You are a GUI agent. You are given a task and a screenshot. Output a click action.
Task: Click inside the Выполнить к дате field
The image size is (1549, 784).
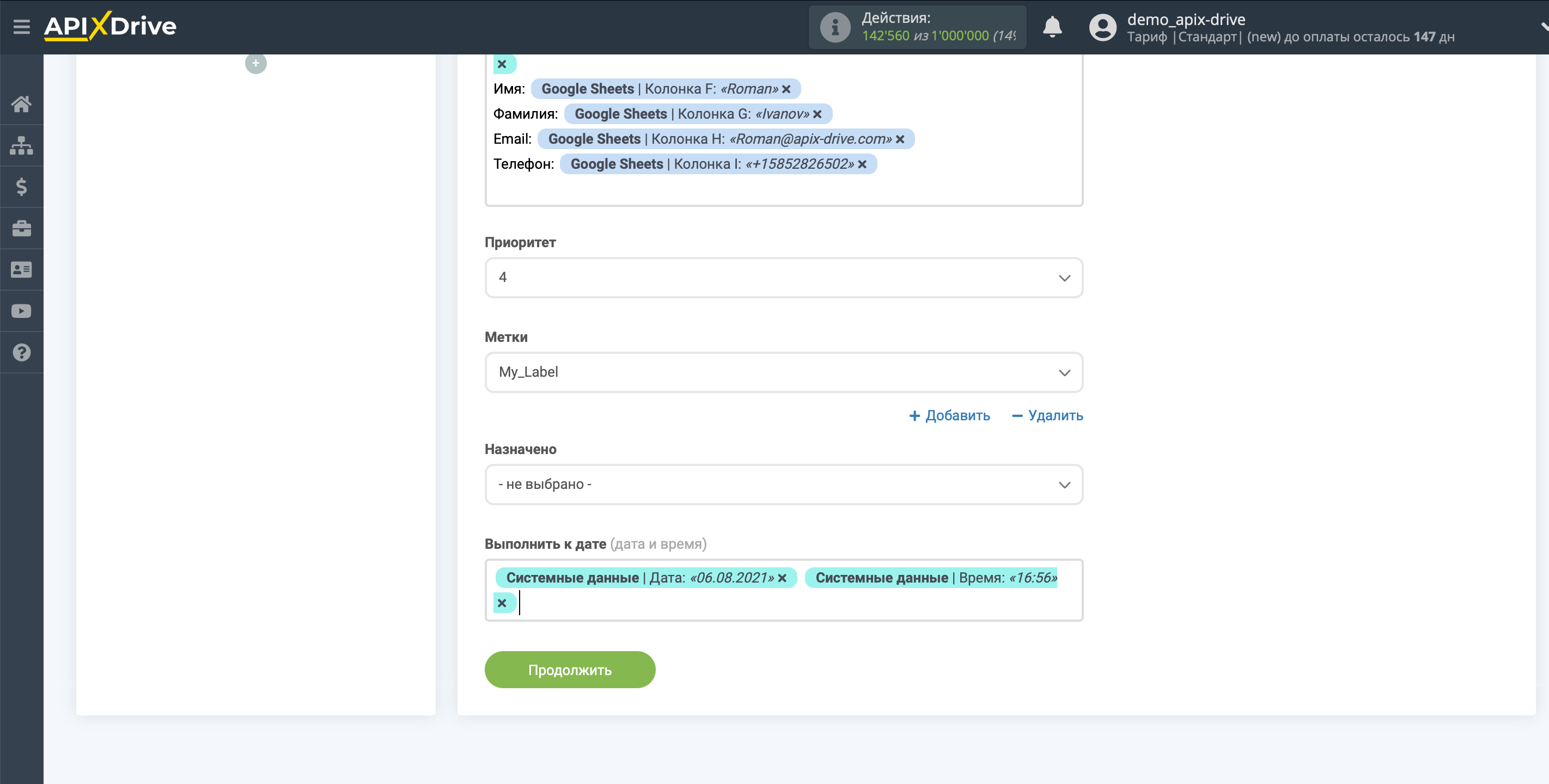coord(784,590)
